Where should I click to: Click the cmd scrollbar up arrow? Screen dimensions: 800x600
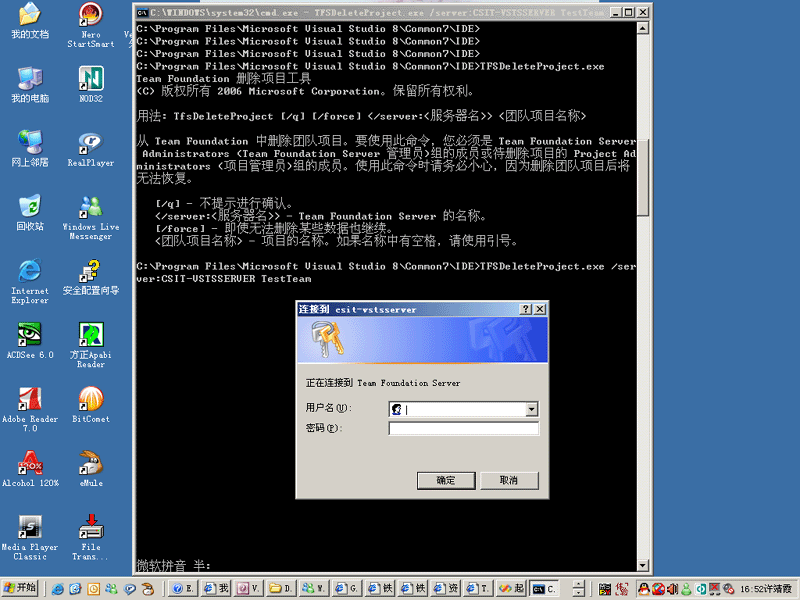point(643,28)
